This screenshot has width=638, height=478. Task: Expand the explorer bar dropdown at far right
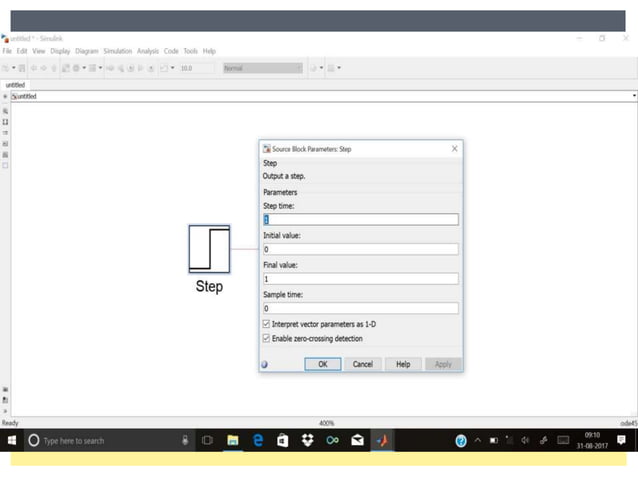pos(634,96)
